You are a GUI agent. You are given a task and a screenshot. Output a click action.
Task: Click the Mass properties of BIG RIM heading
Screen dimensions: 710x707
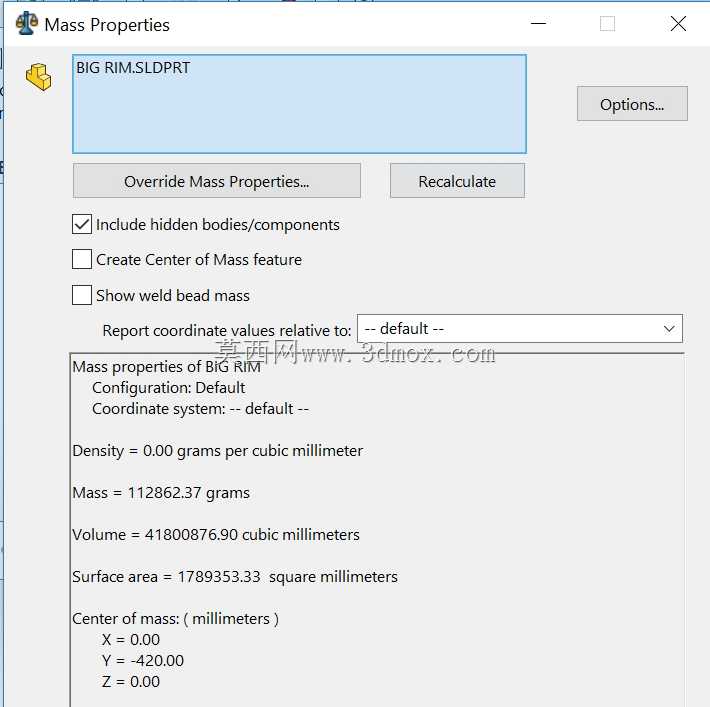point(167,367)
